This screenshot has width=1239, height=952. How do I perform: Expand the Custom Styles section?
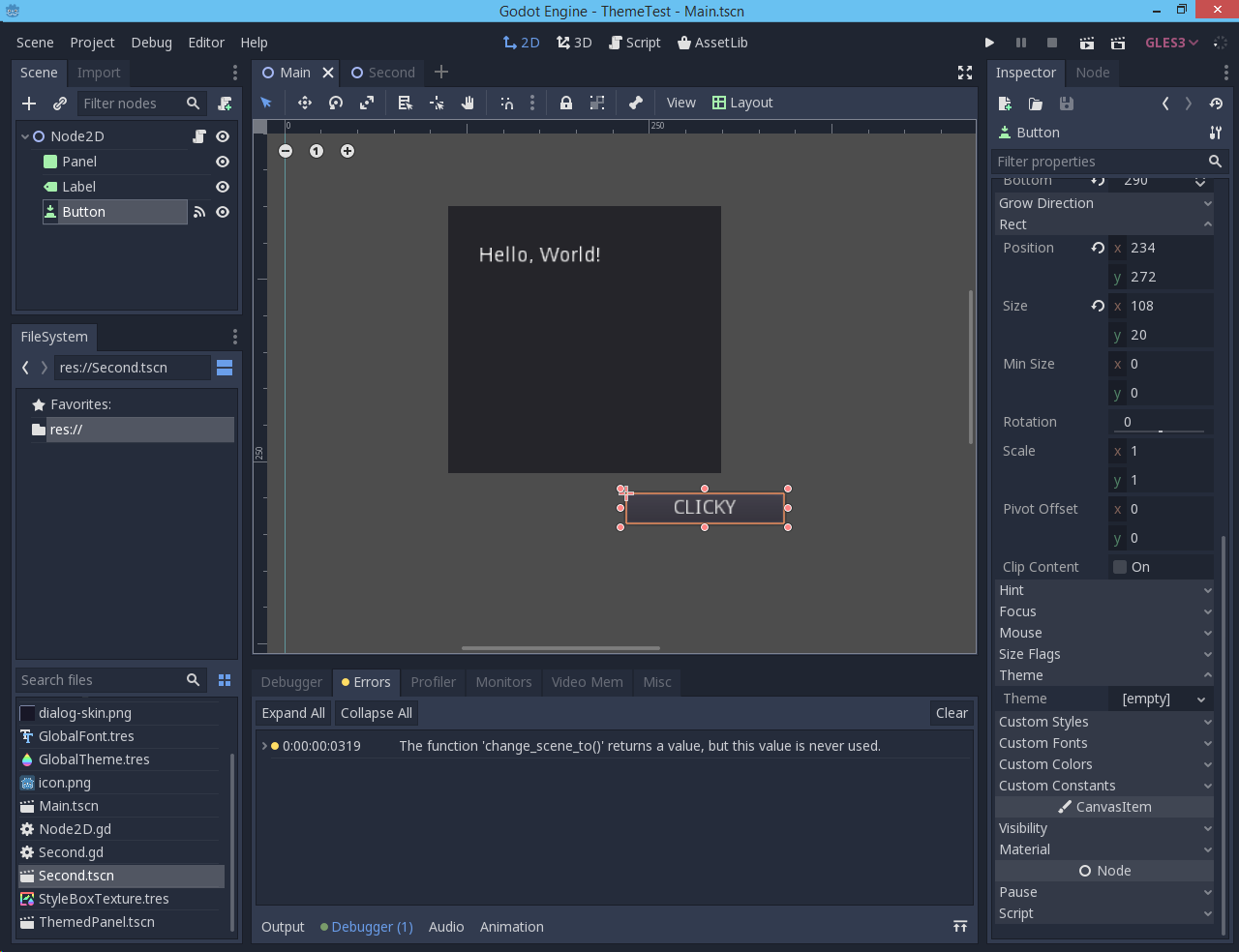click(x=1104, y=722)
